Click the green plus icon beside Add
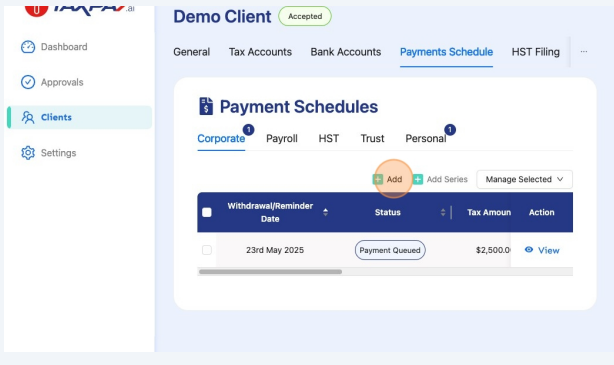The image size is (614, 365). tap(377, 179)
